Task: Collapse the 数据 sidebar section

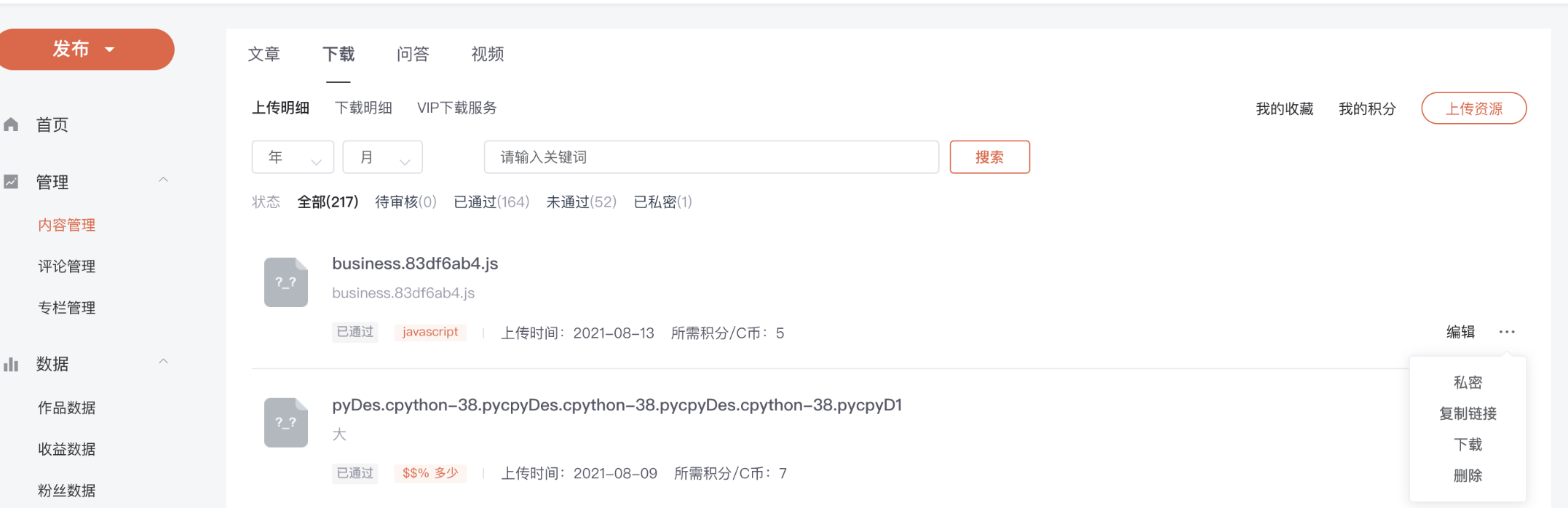Action: tap(163, 362)
